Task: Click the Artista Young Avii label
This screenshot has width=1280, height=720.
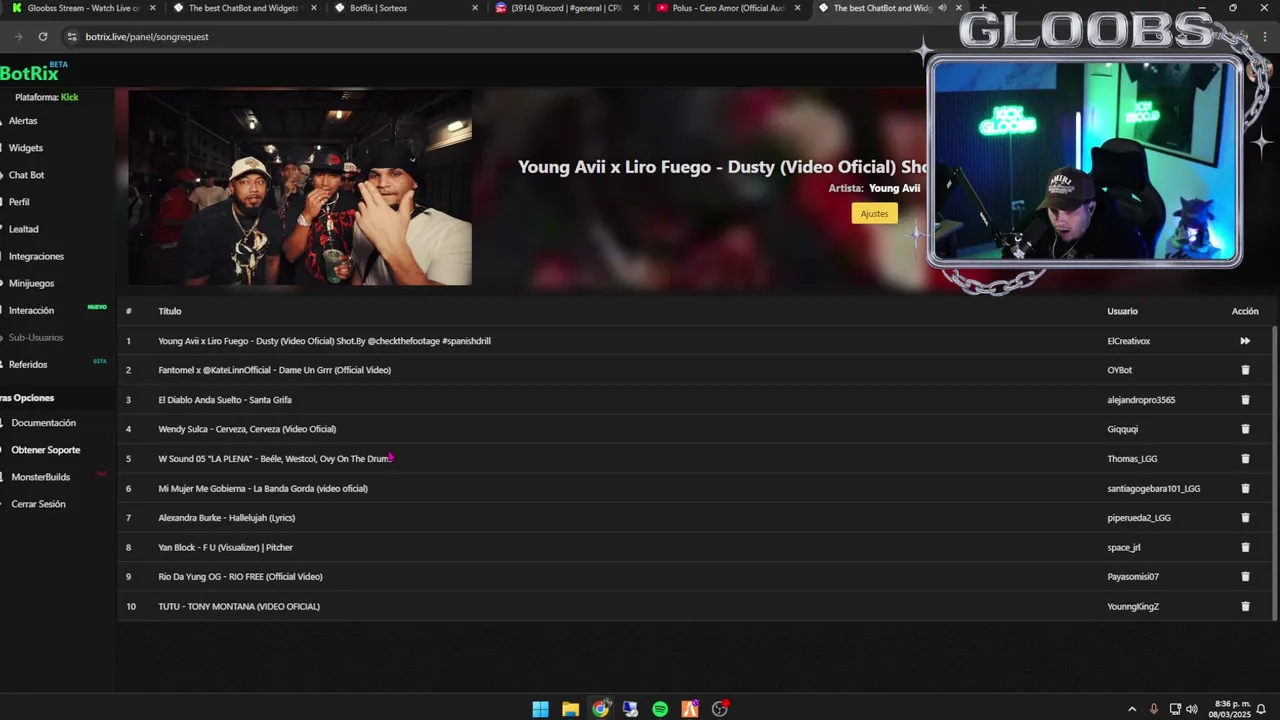Action: point(874,188)
